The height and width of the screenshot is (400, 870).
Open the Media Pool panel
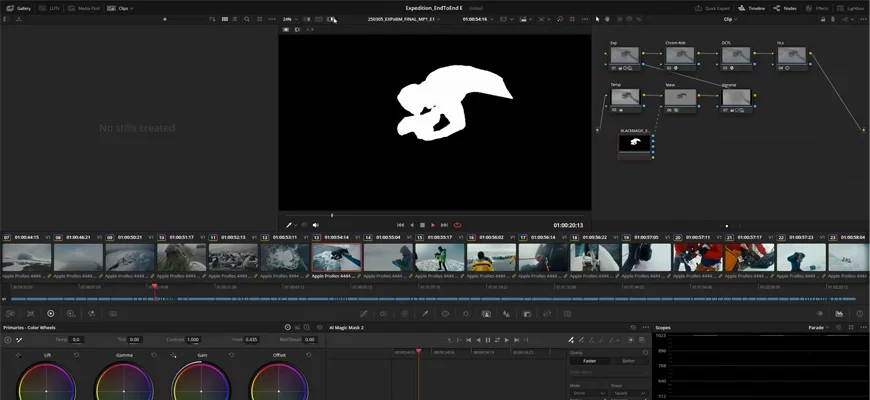click(x=83, y=8)
